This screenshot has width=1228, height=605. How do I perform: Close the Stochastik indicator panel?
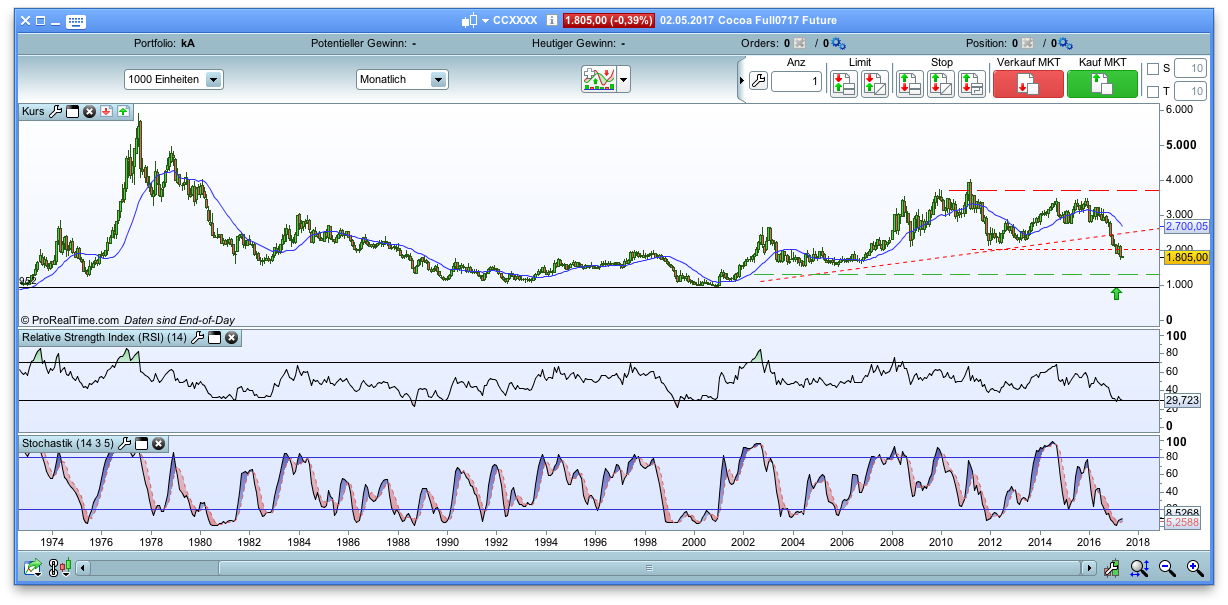(158, 444)
